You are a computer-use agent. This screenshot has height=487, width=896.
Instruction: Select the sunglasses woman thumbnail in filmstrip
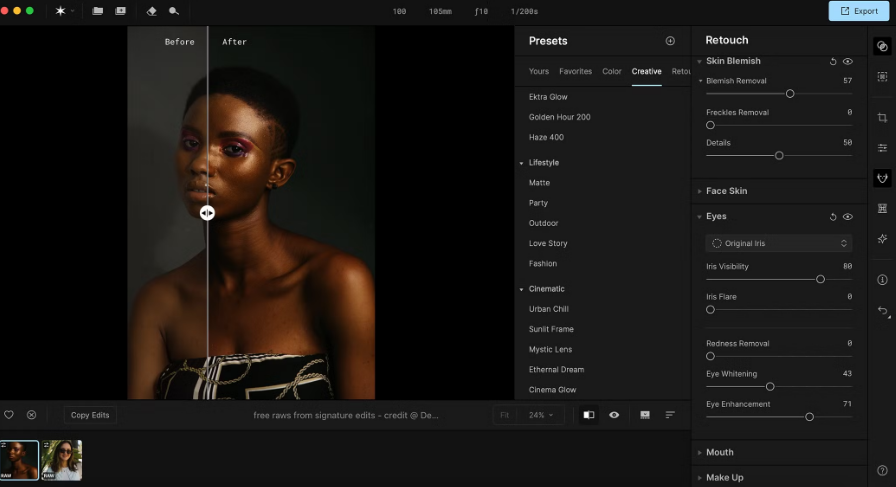coord(62,460)
